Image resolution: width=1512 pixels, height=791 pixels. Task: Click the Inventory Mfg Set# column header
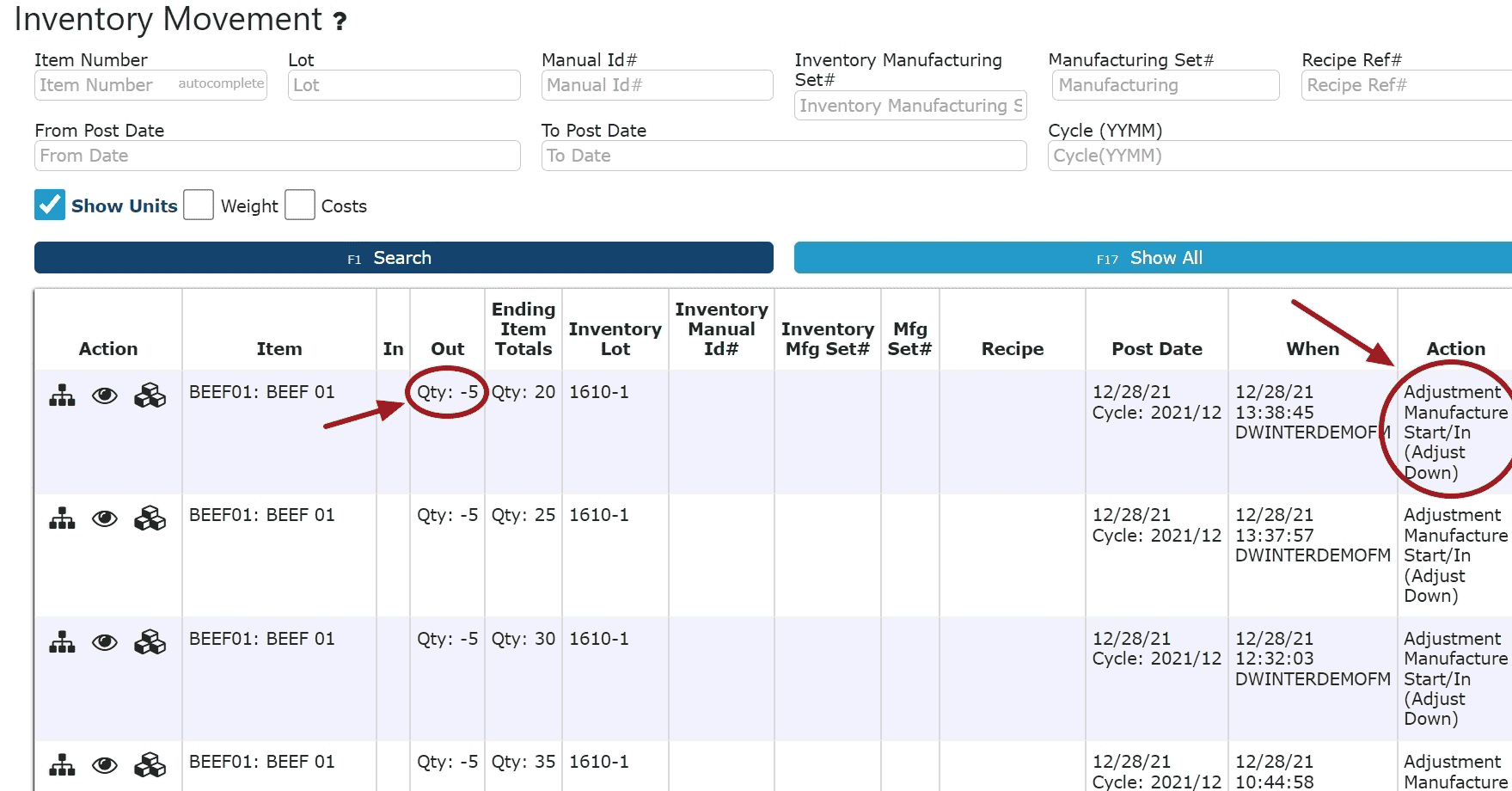828,339
